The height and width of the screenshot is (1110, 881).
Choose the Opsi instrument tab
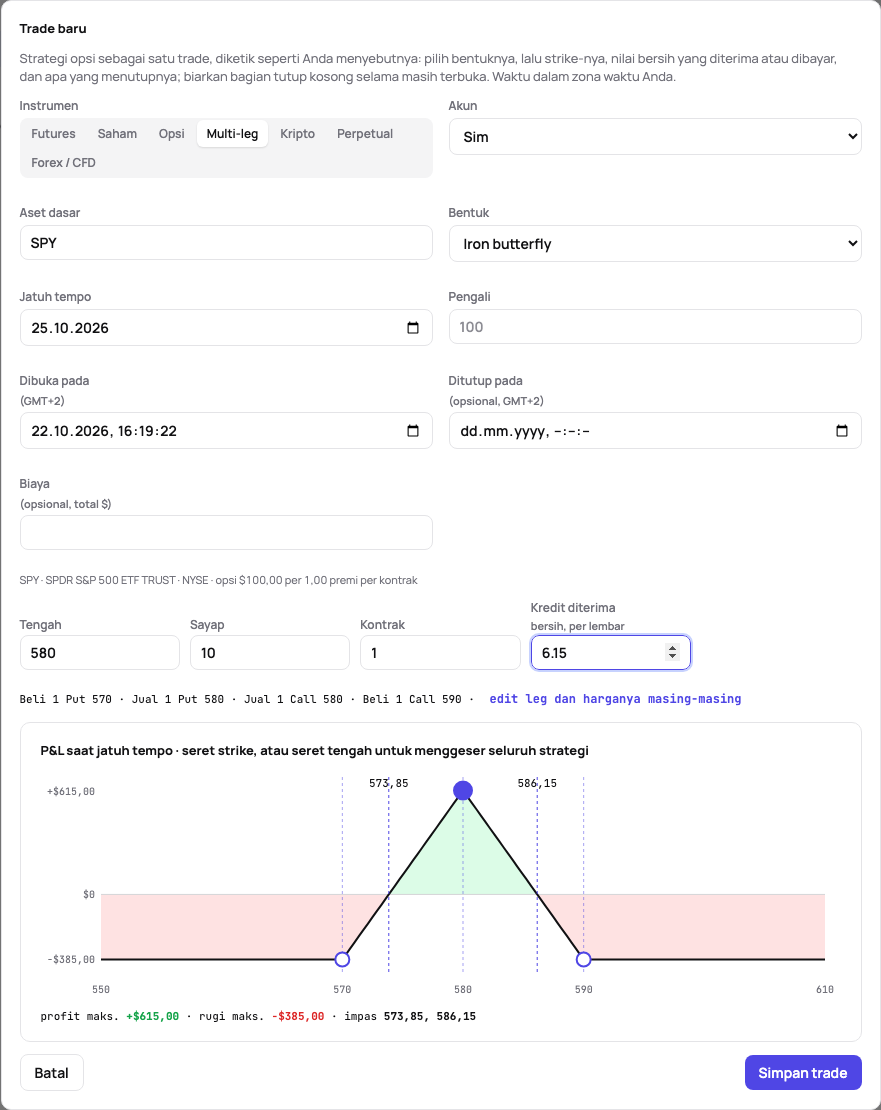click(171, 134)
